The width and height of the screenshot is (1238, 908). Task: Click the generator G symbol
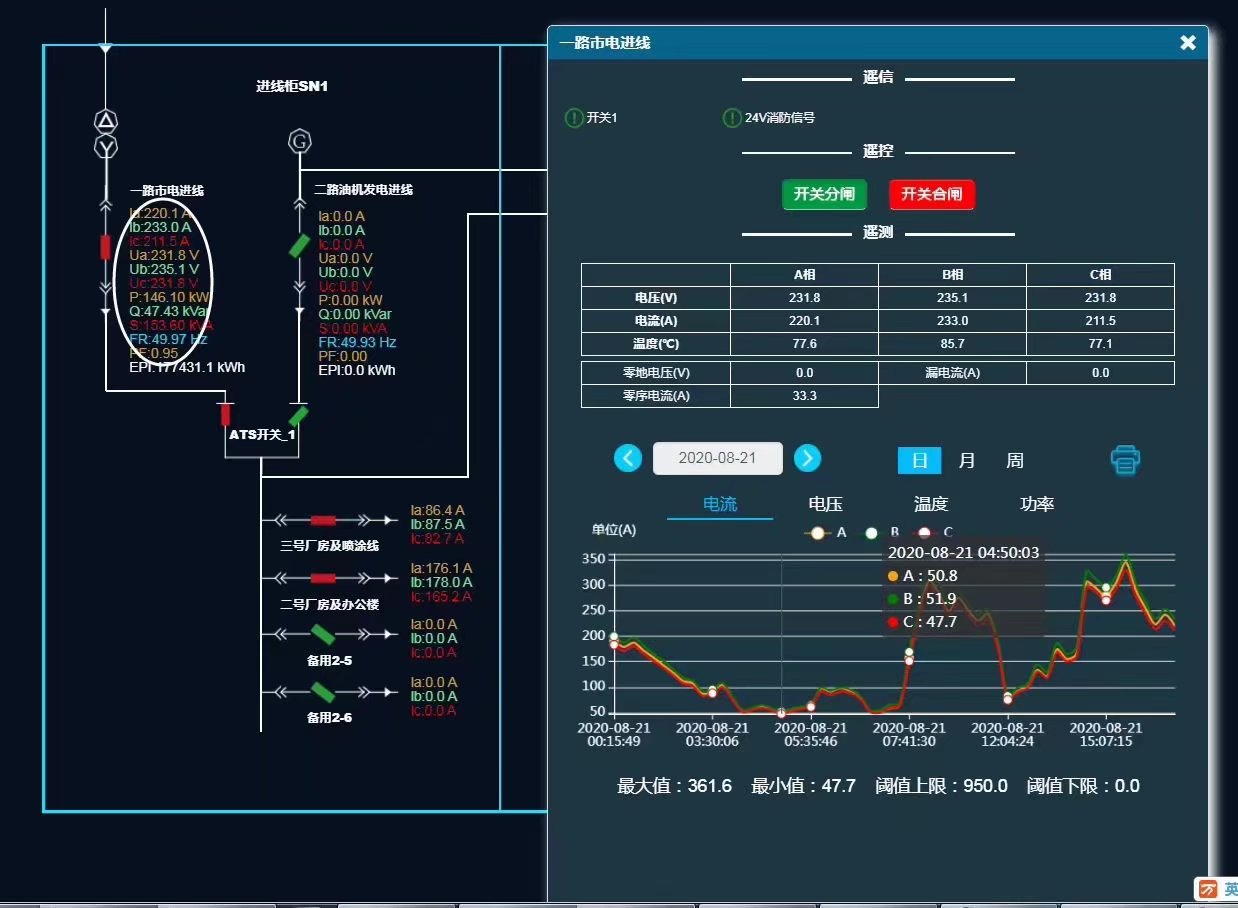[x=299, y=141]
